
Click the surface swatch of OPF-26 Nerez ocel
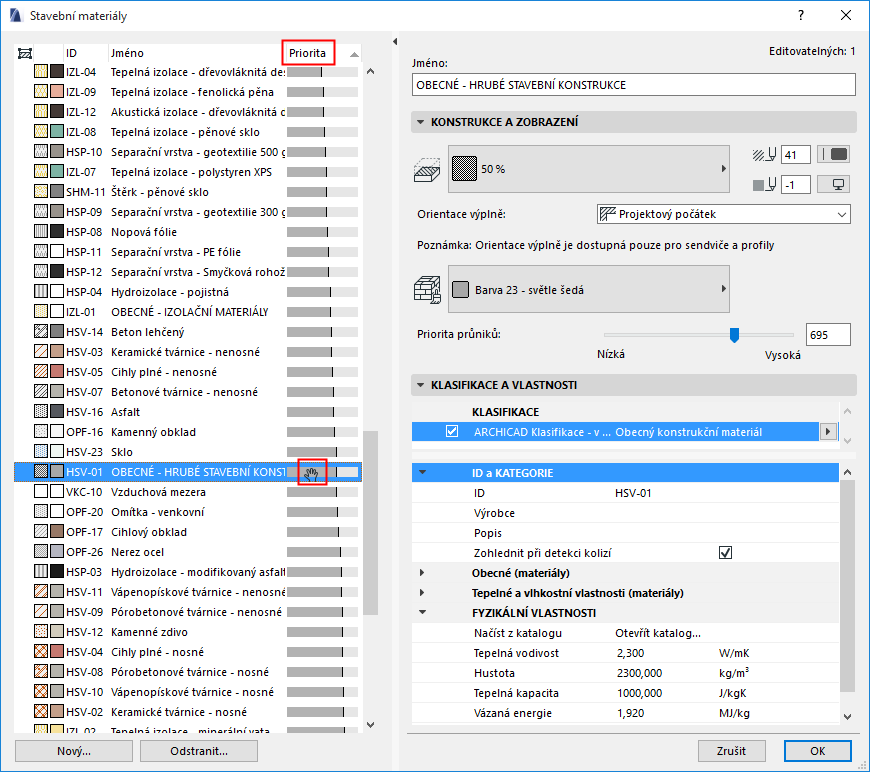pyautogui.click(x=57, y=552)
